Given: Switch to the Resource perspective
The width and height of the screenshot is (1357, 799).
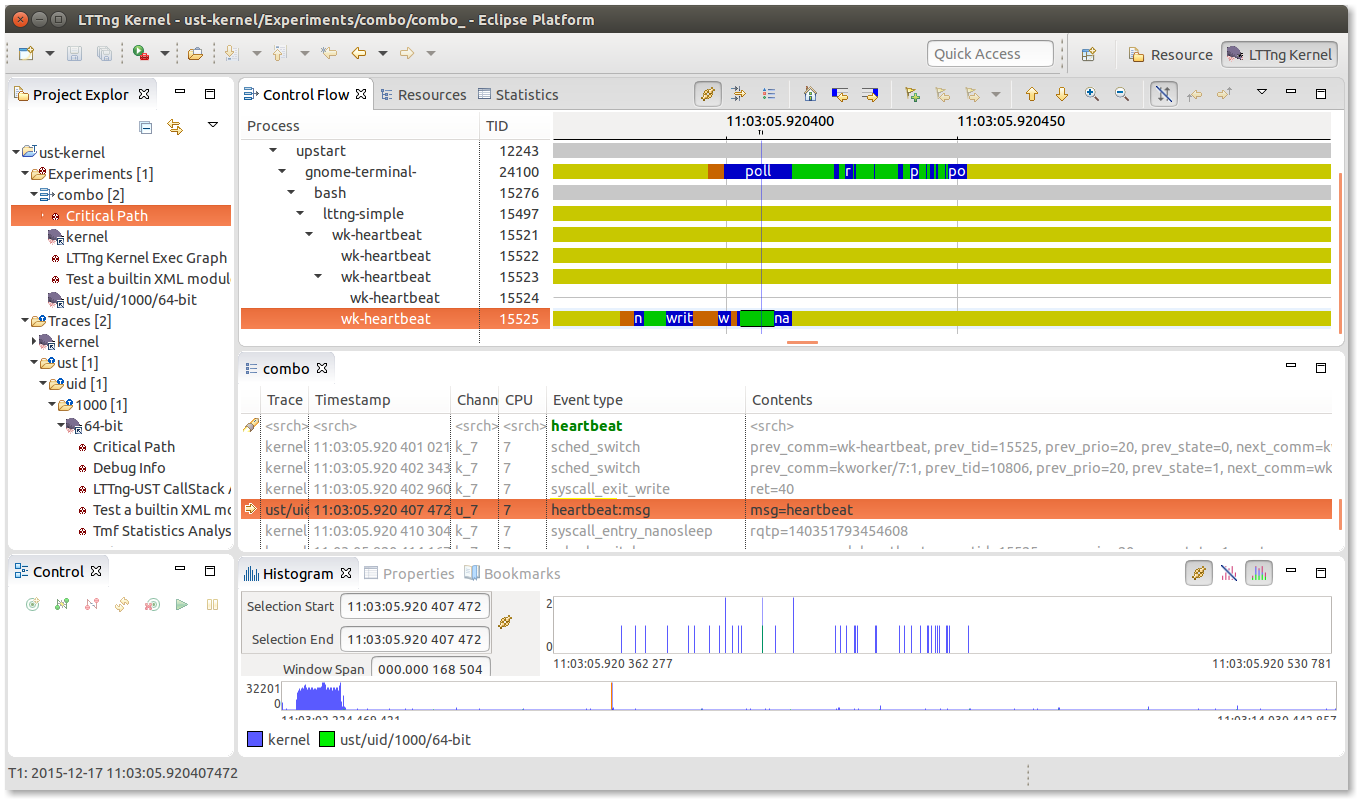Looking at the screenshot, I should tap(1171, 55).
